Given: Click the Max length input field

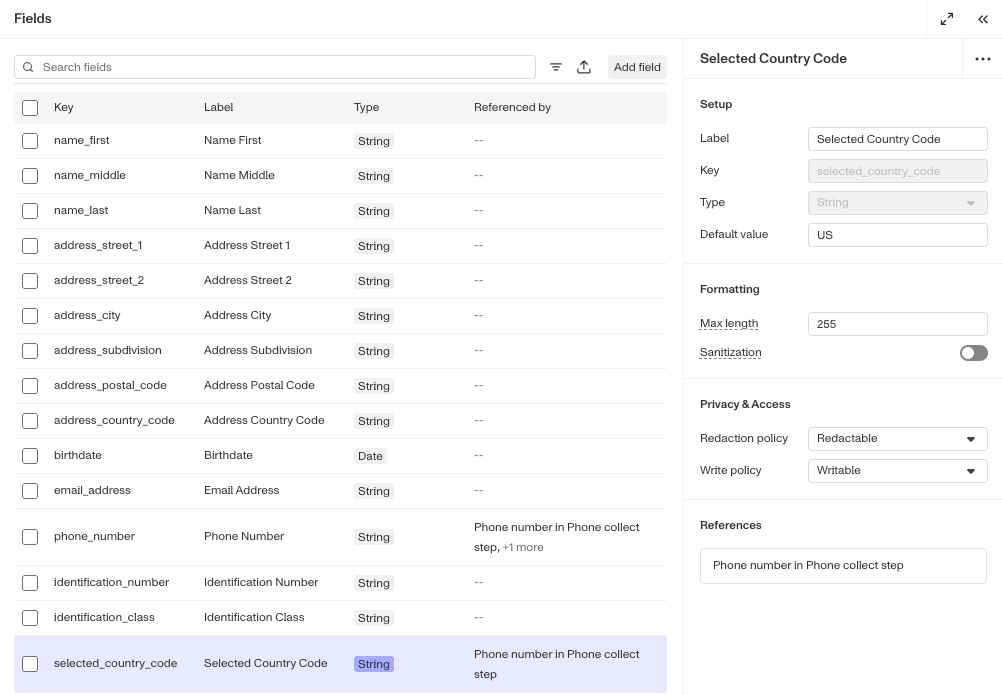Looking at the screenshot, I should 897,324.
